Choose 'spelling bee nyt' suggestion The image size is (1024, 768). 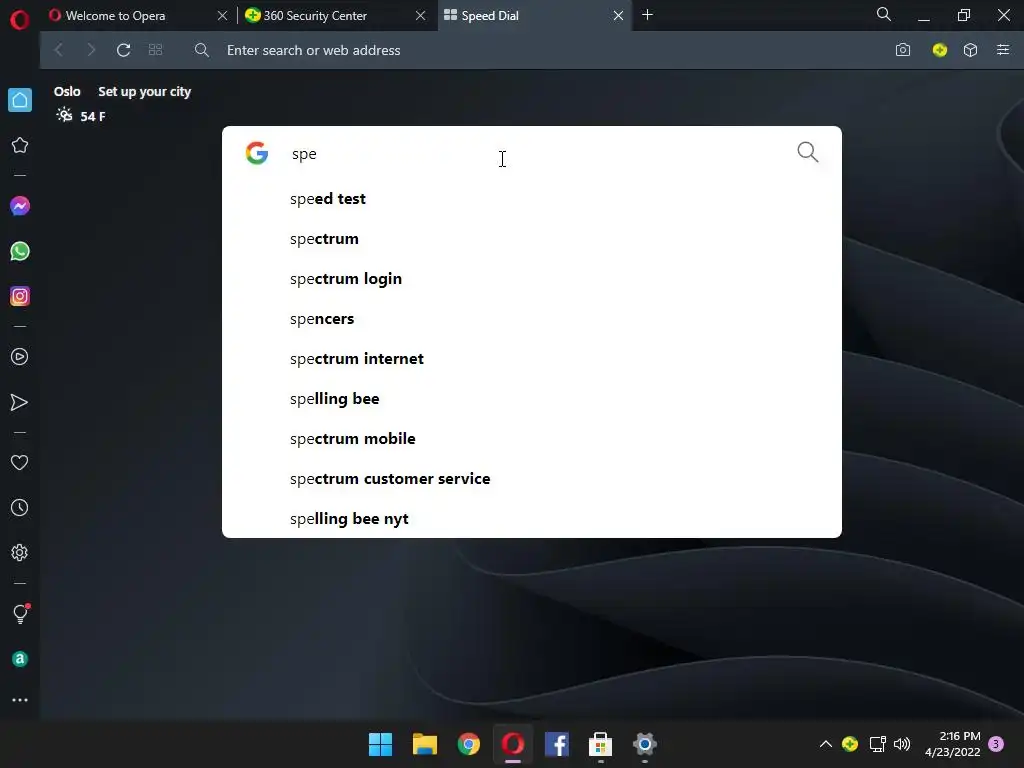[532, 519]
